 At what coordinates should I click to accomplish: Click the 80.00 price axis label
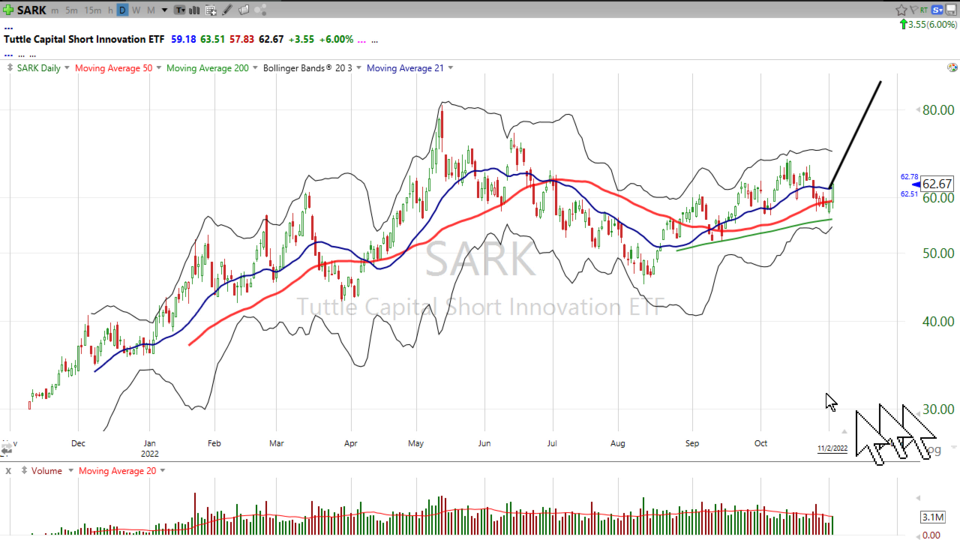(938, 110)
